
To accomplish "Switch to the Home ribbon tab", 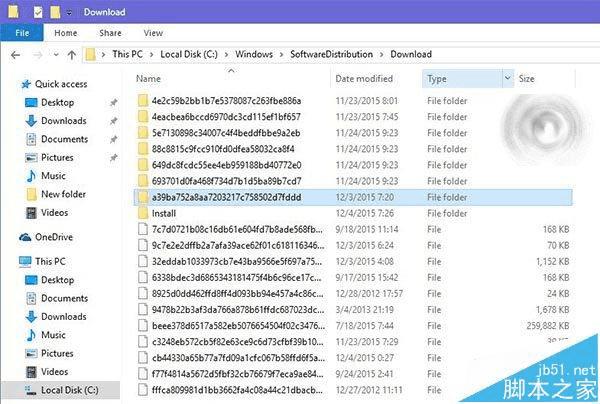I will coord(65,33).
